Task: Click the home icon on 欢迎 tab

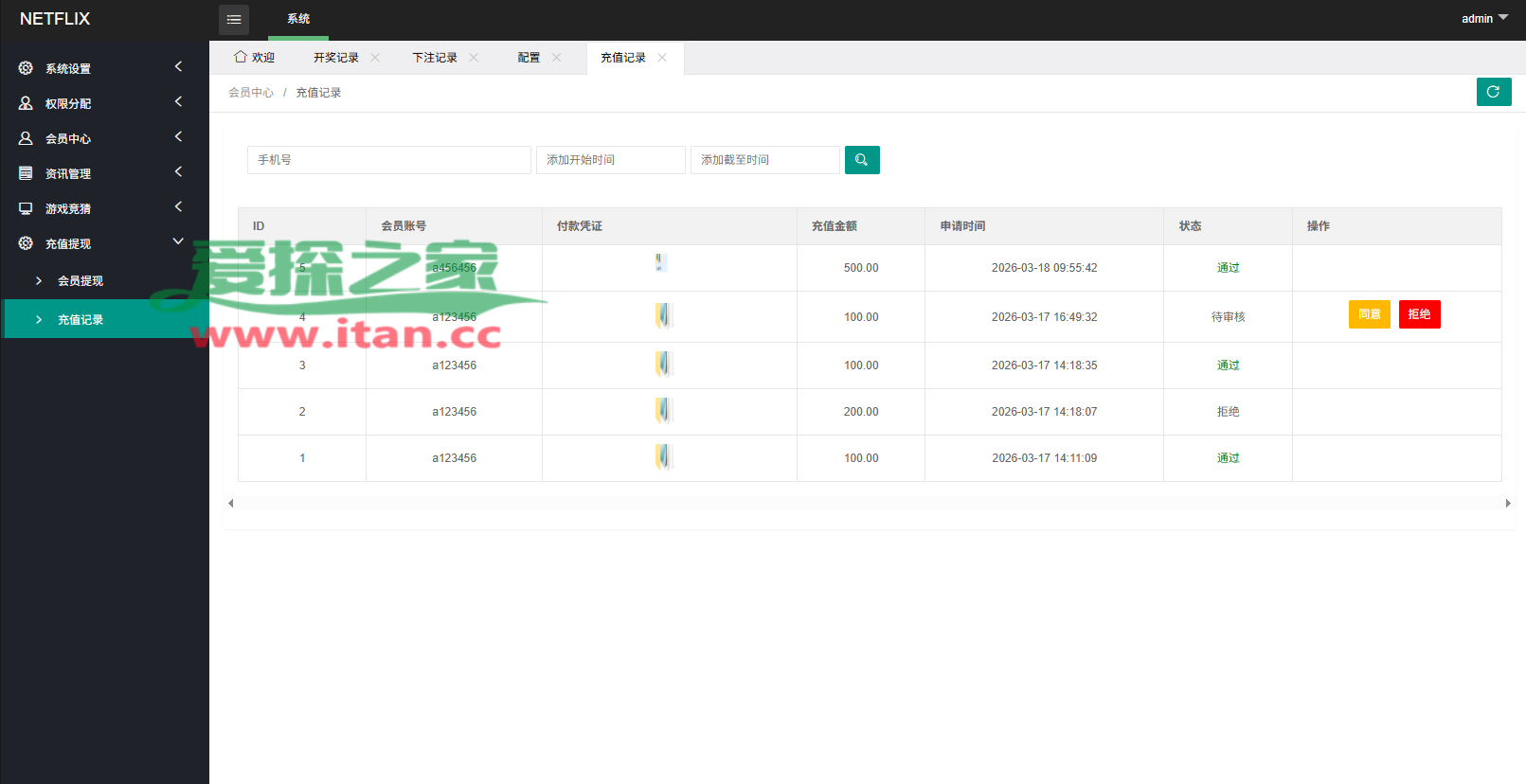Action: pyautogui.click(x=241, y=57)
